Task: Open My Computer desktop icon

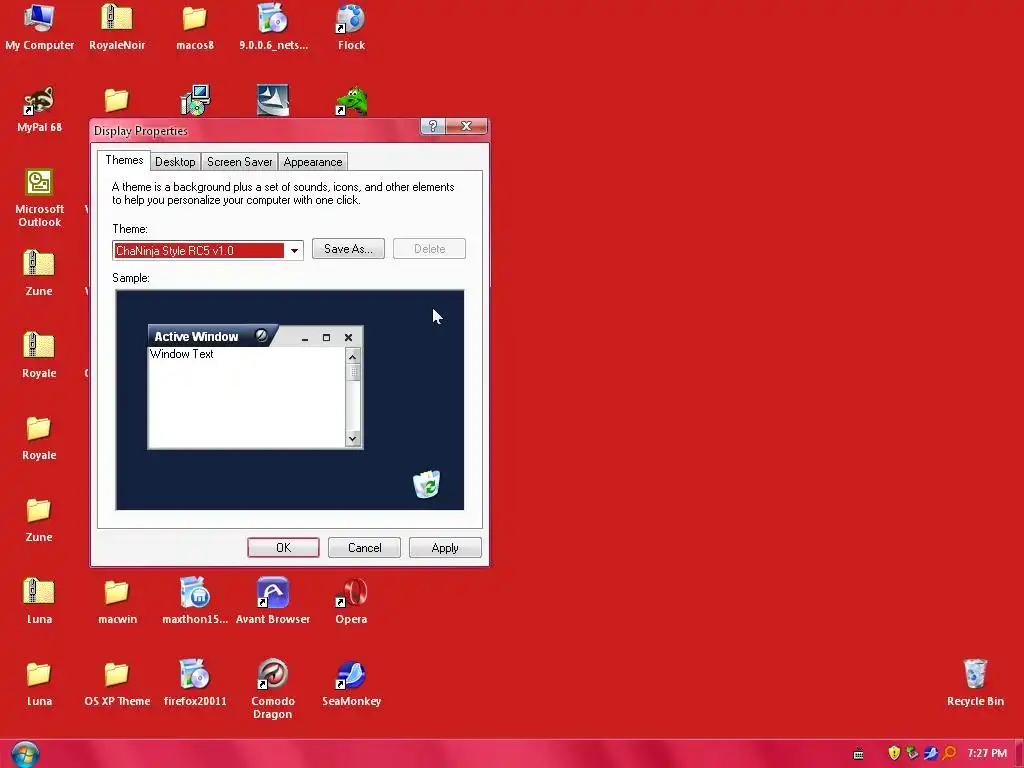Action: point(39,27)
